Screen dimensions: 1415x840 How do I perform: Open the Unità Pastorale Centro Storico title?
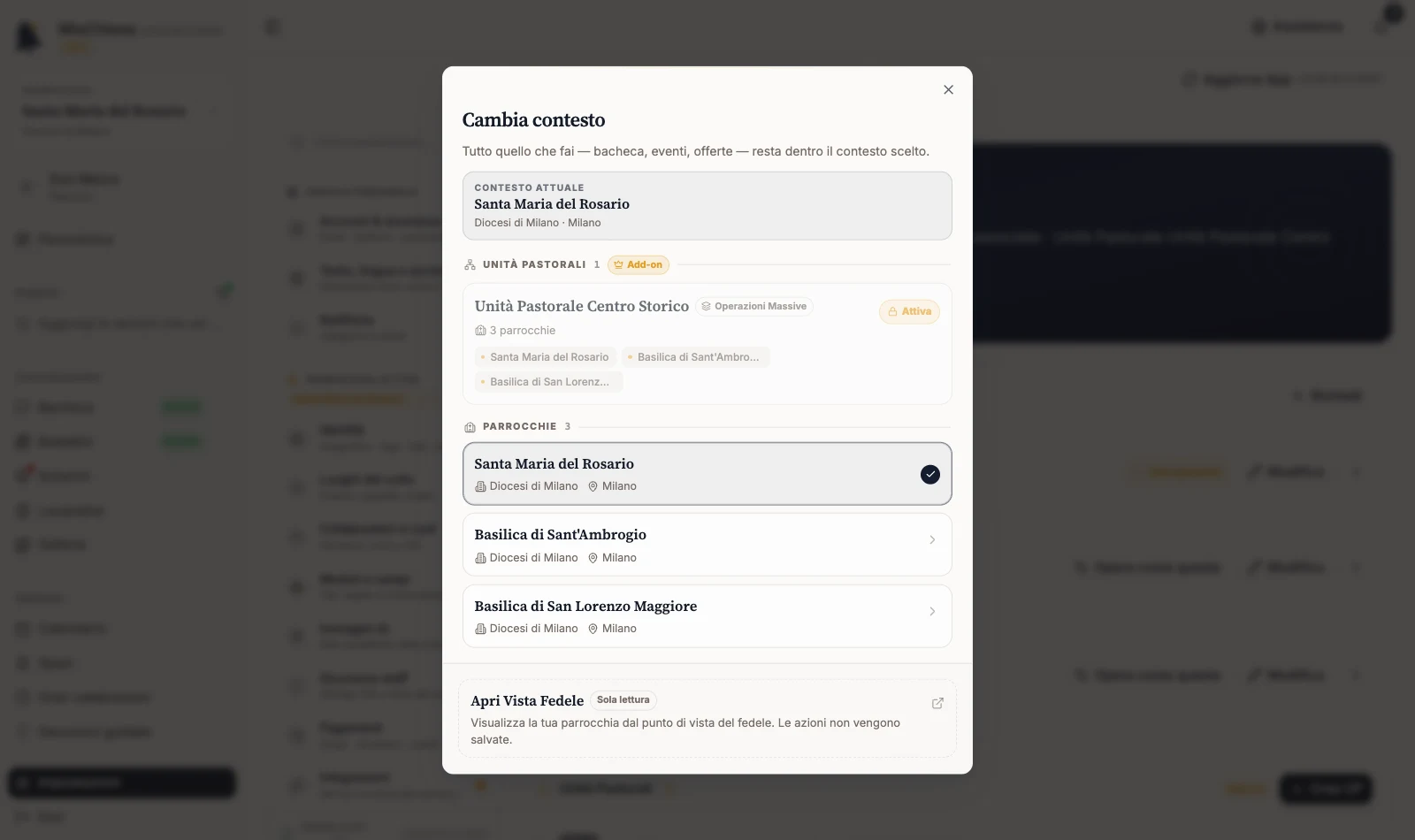coord(581,306)
